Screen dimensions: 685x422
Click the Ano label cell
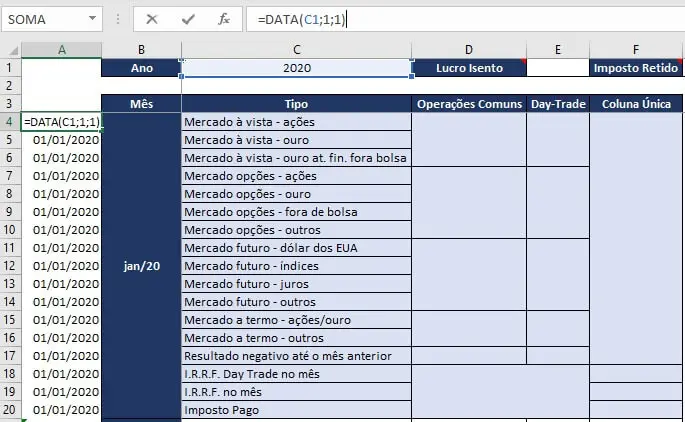(x=141, y=68)
